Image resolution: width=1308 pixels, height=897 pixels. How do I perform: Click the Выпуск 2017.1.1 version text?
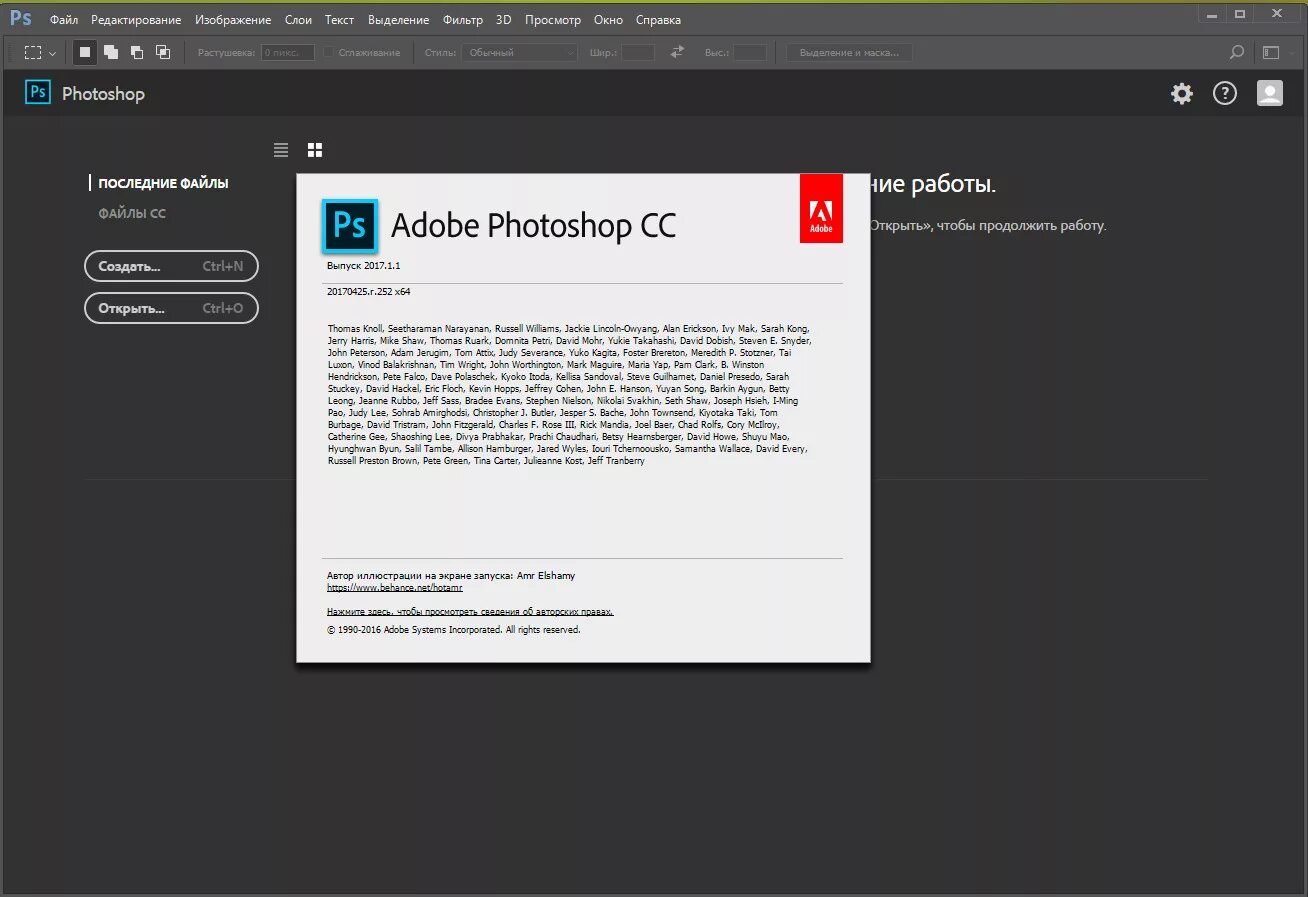pyautogui.click(x=364, y=266)
